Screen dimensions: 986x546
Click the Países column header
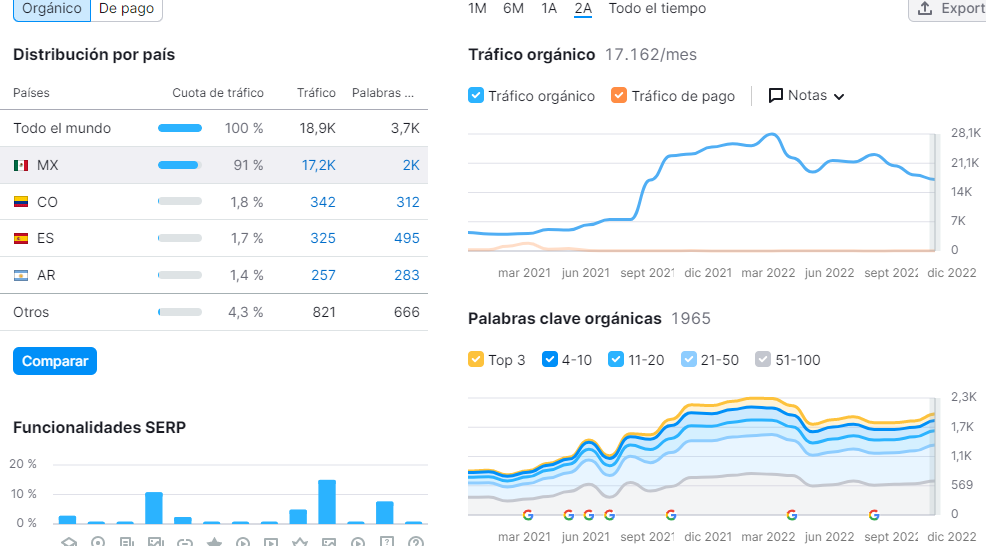31,93
